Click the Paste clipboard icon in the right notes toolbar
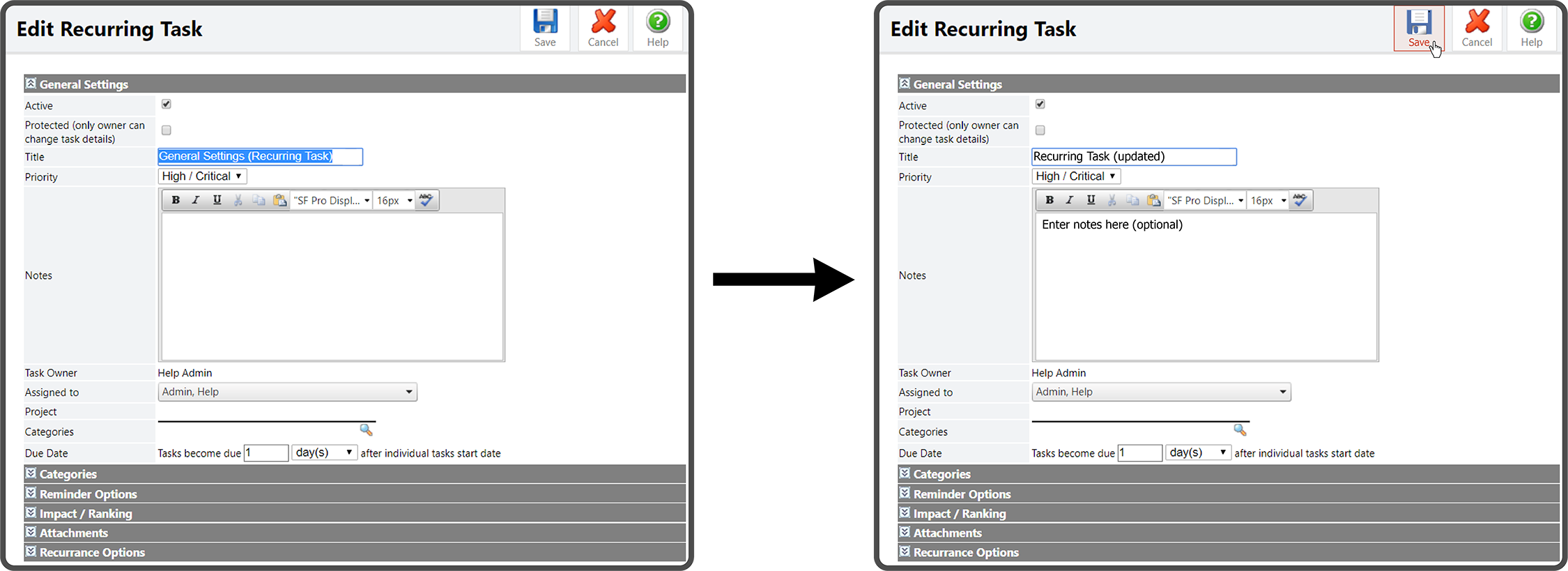This screenshot has width=1568, height=571. [x=1153, y=200]
